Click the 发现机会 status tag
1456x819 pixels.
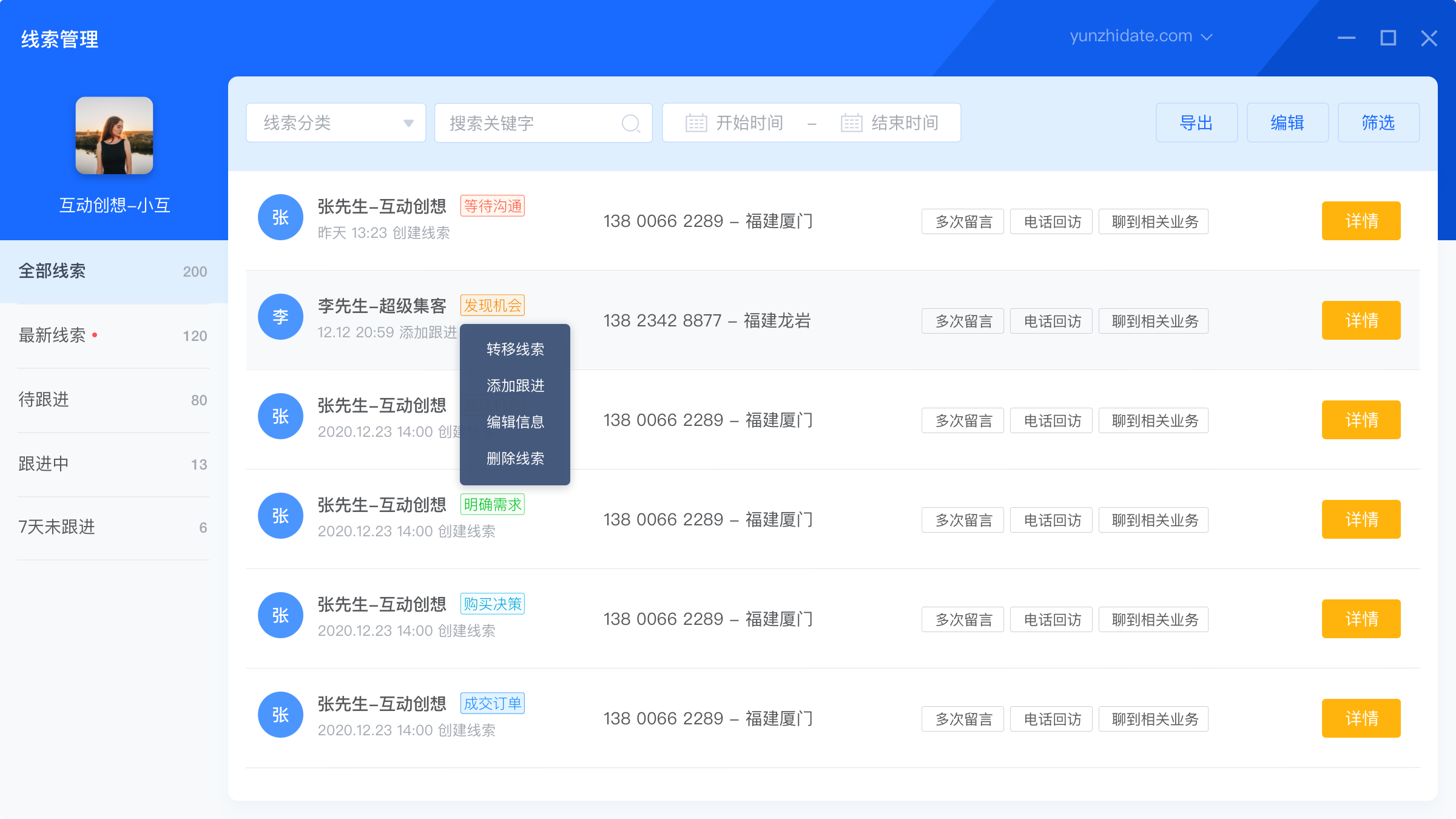493,306
